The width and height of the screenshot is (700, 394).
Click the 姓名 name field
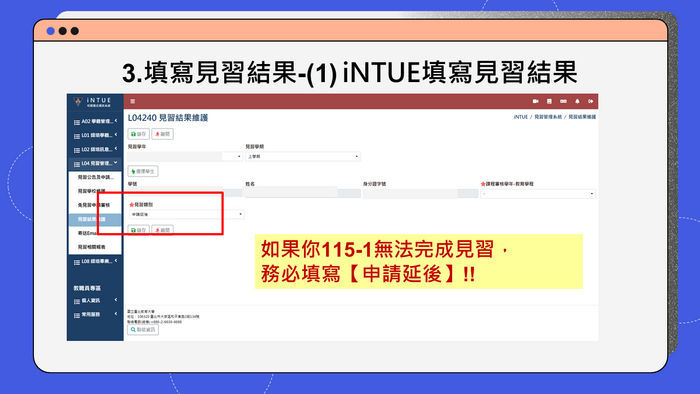coord(303,194)
